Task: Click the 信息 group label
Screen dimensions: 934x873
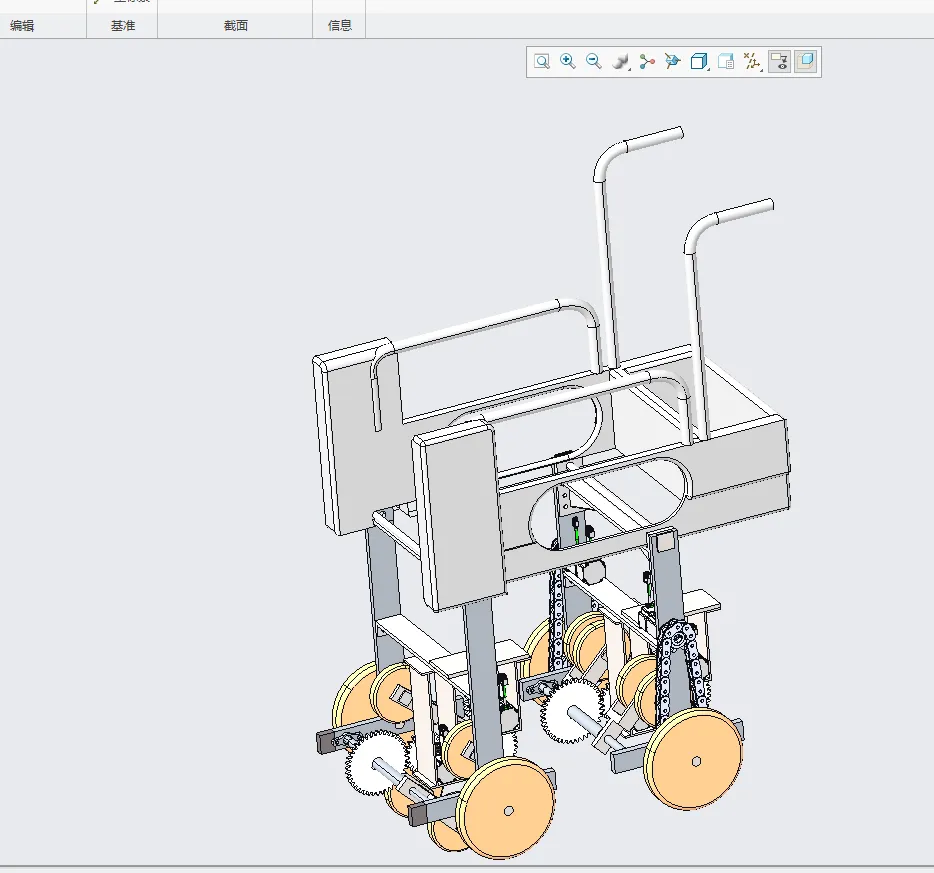Action: (x=340, y=26)
